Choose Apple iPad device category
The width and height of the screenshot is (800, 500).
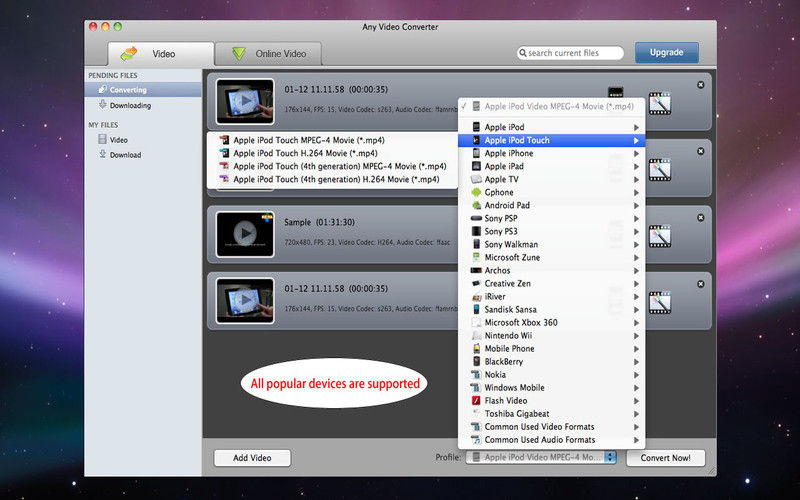(x=552, y=166)
